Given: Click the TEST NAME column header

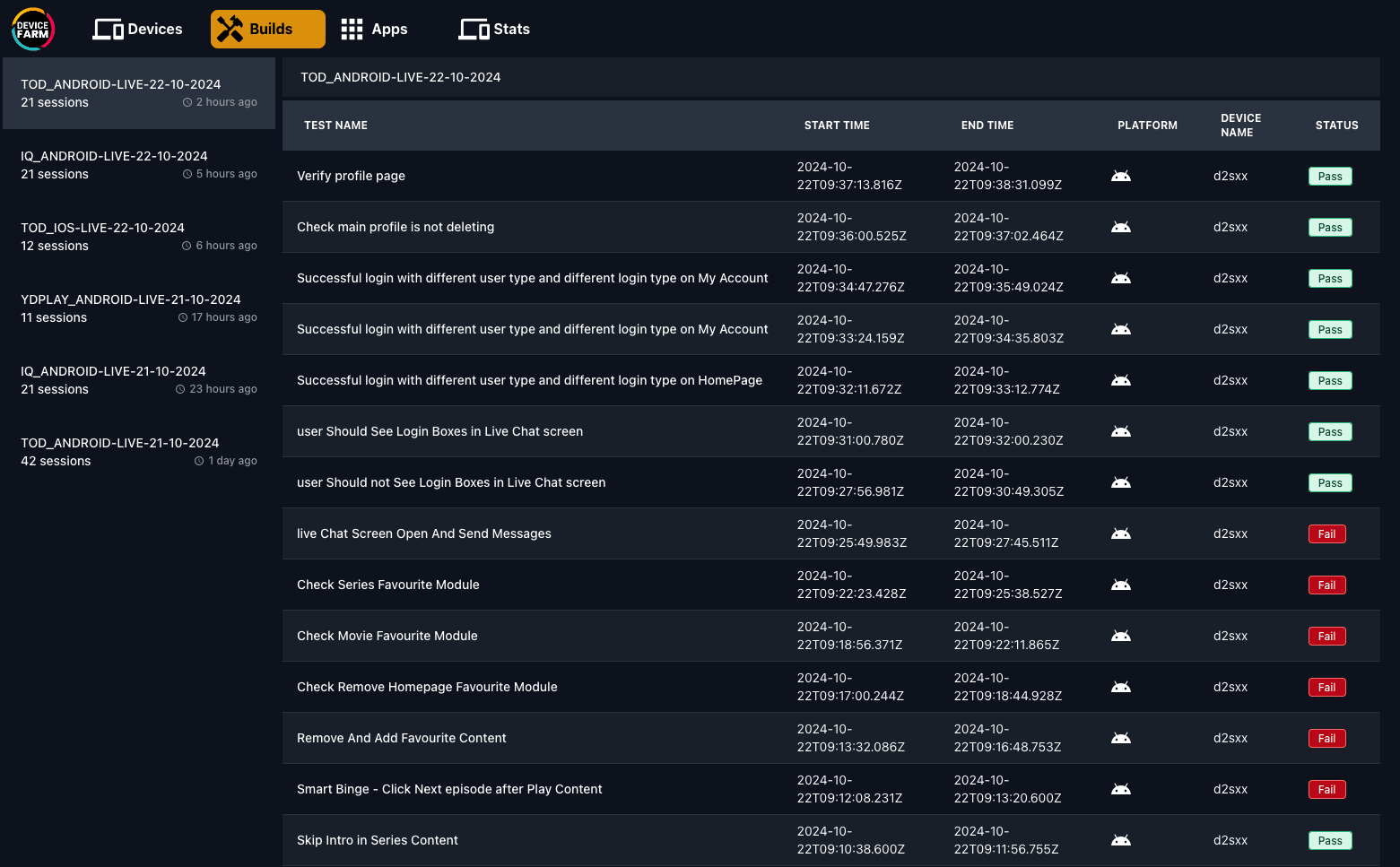Looking at the screenshot, I should 335,126.
